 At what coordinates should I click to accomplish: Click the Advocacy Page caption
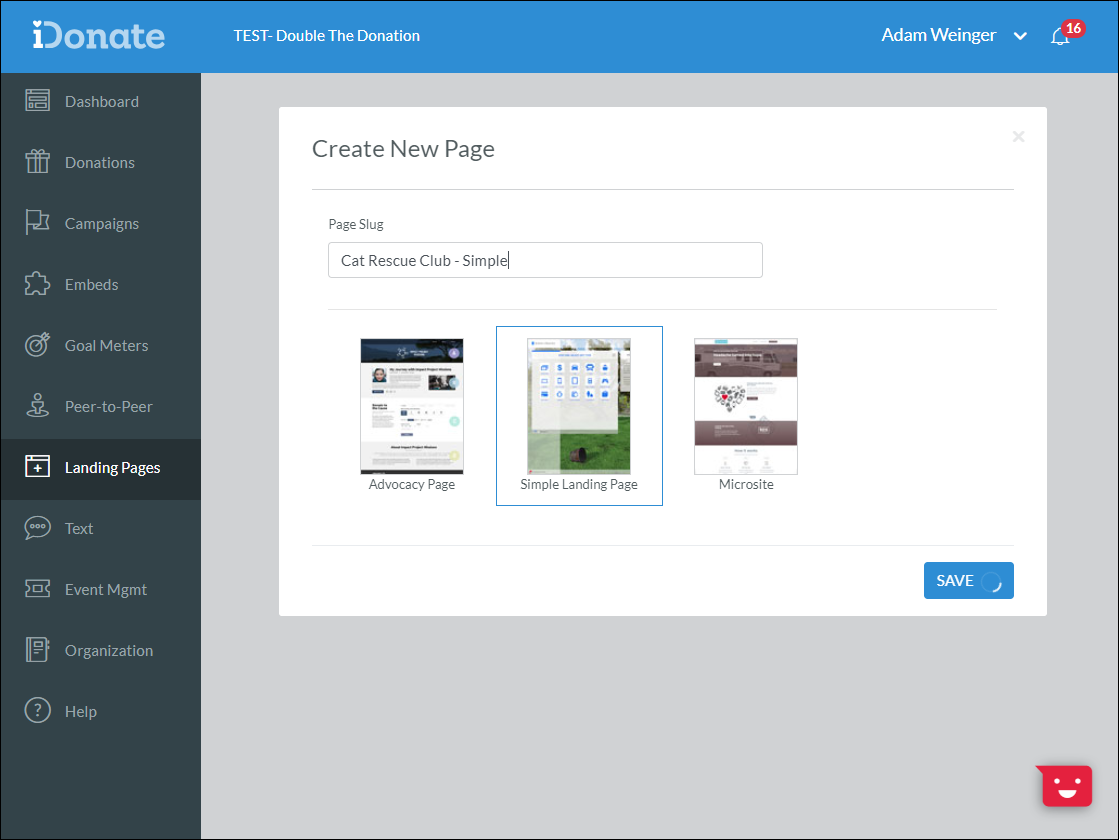pyautogui.click(x=412, y=485)
